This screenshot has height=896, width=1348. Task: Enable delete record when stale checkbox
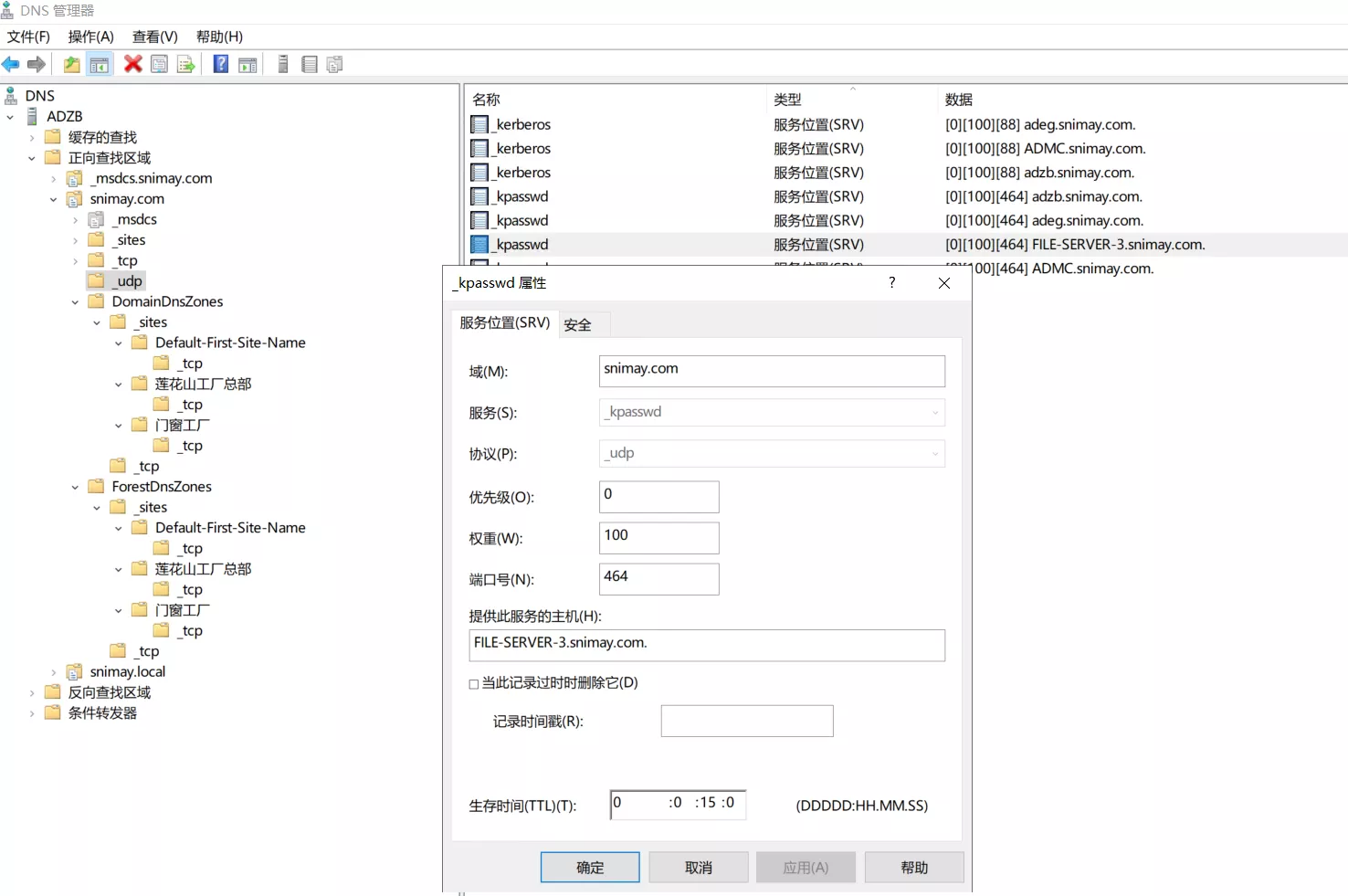[x=474, y=684]
